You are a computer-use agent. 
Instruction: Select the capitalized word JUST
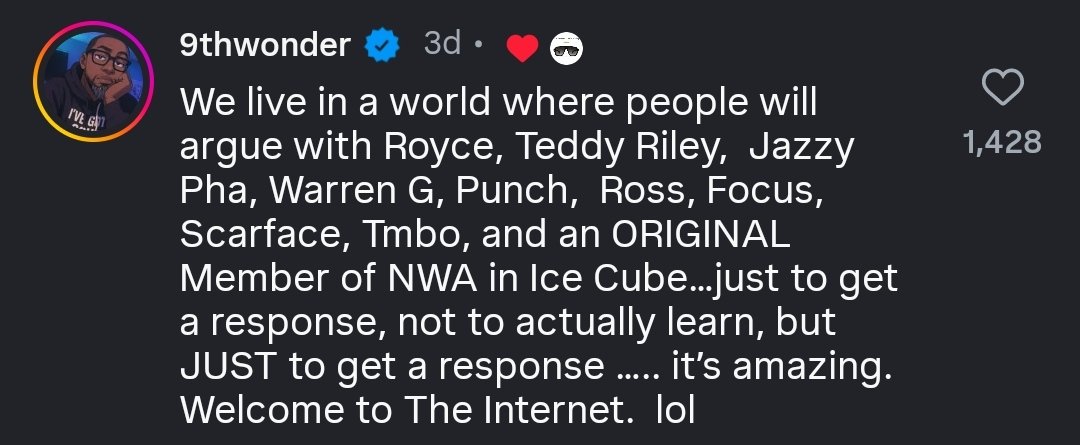click(229, 367)
